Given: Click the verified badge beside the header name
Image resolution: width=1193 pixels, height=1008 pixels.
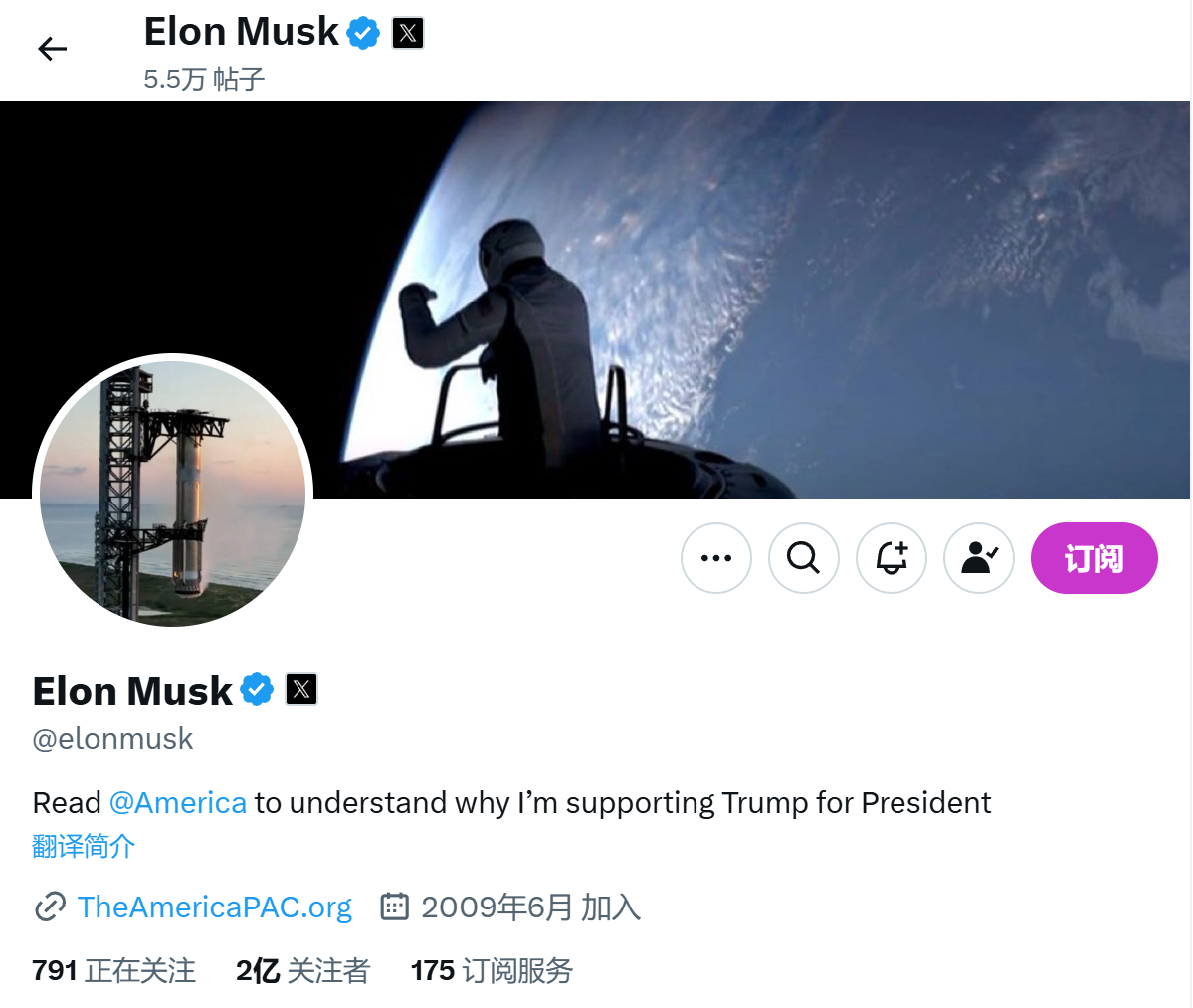Looking at the screenshot, I should (x=363, y=33).
